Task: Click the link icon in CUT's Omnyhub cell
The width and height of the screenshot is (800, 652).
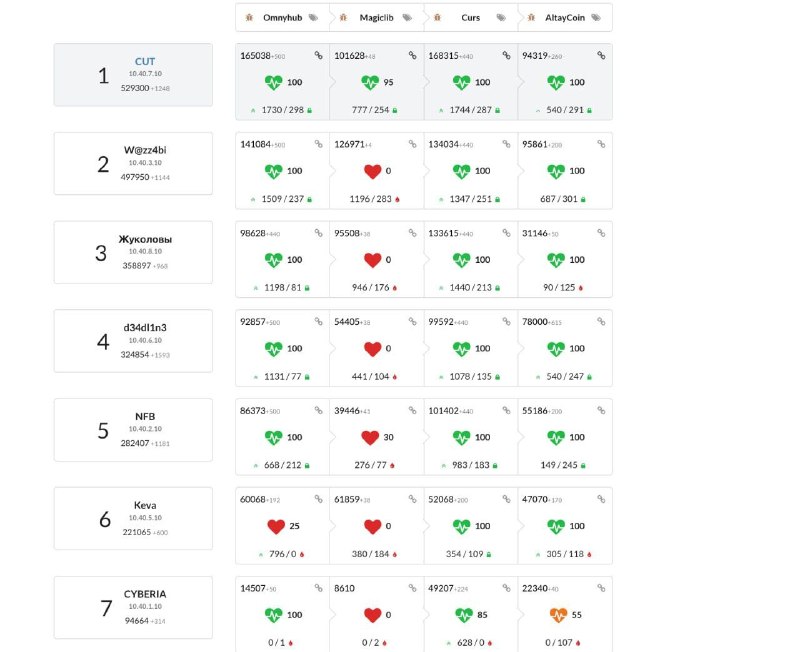Action: [318, 55]
